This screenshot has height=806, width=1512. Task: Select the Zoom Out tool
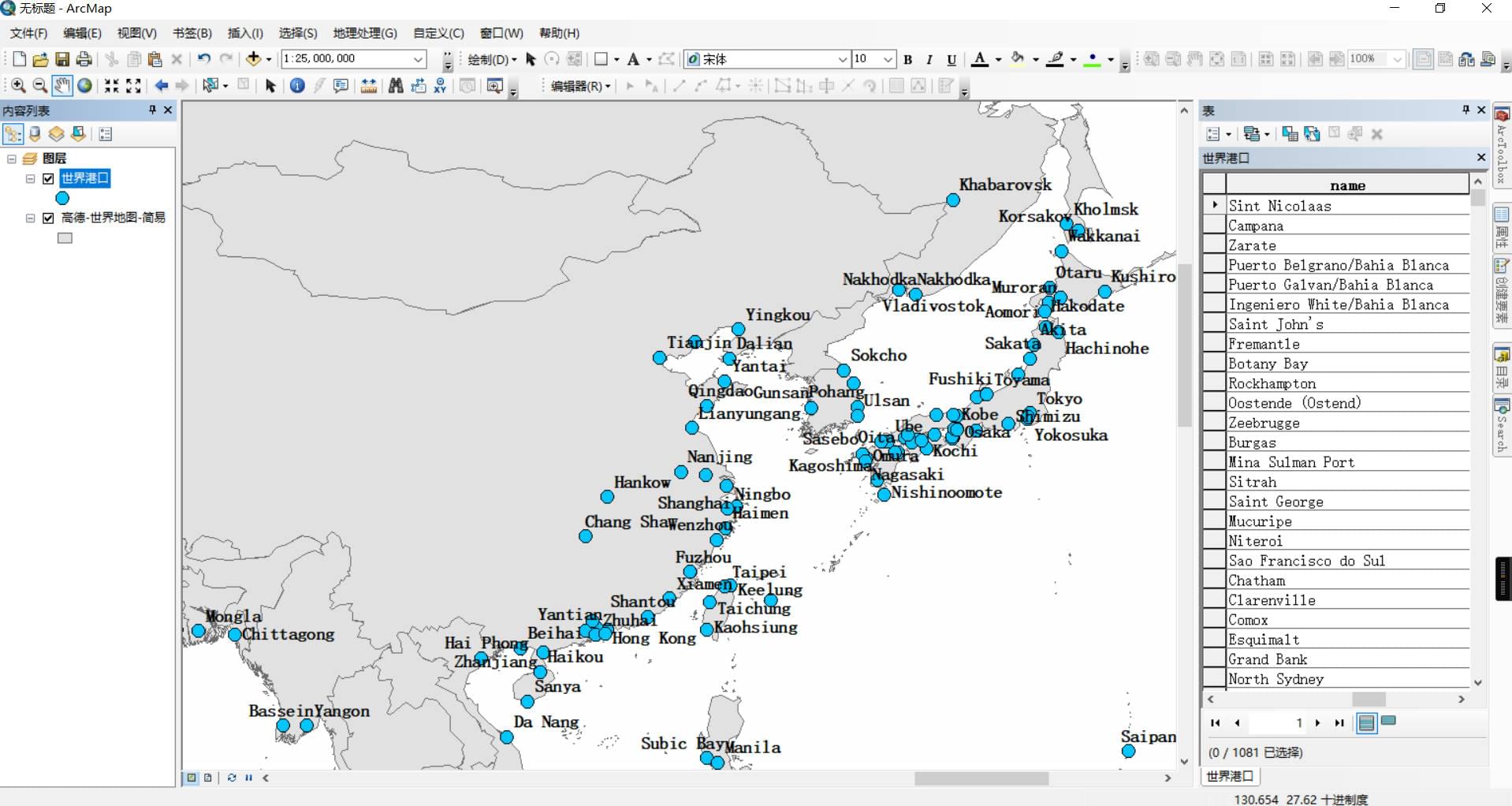point(39,85)
